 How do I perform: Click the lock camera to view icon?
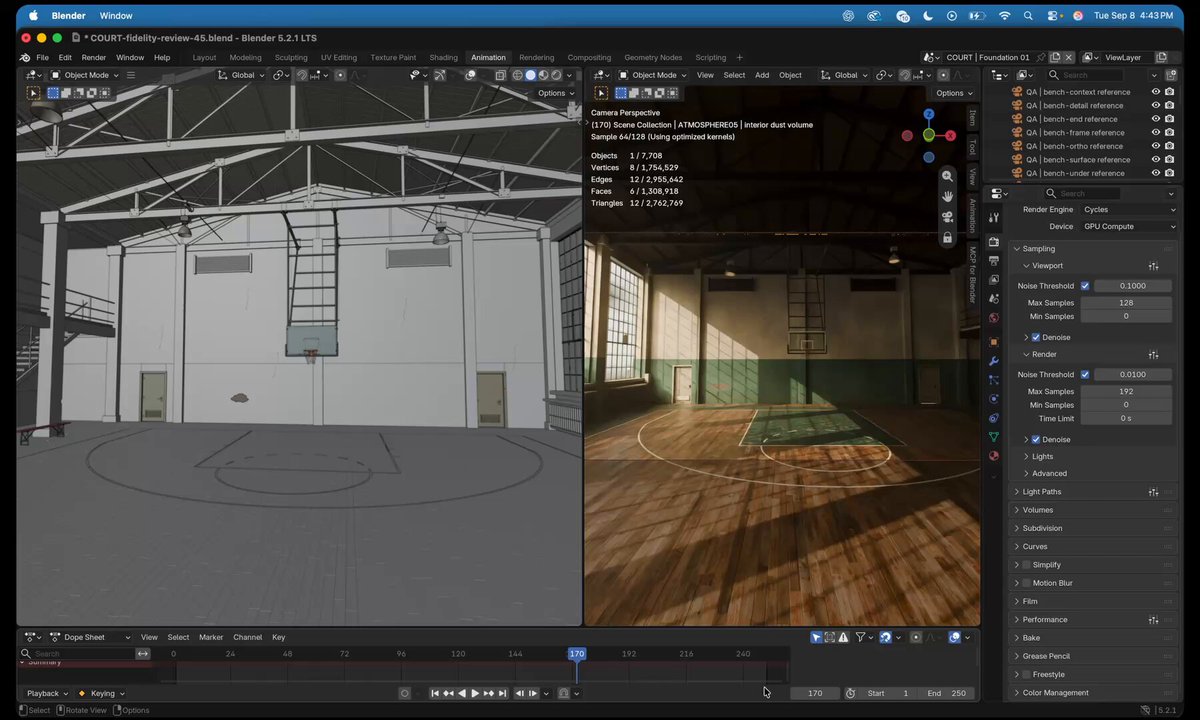947,238
